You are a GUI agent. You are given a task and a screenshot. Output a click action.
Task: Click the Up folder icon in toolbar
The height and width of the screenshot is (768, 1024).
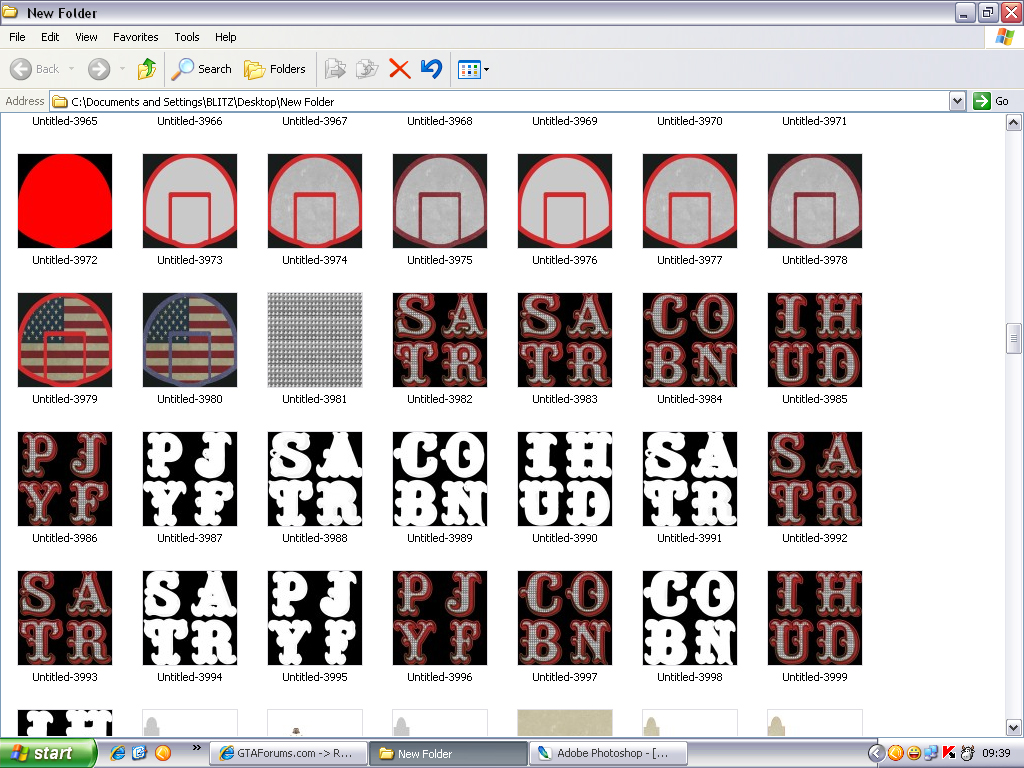147,69
